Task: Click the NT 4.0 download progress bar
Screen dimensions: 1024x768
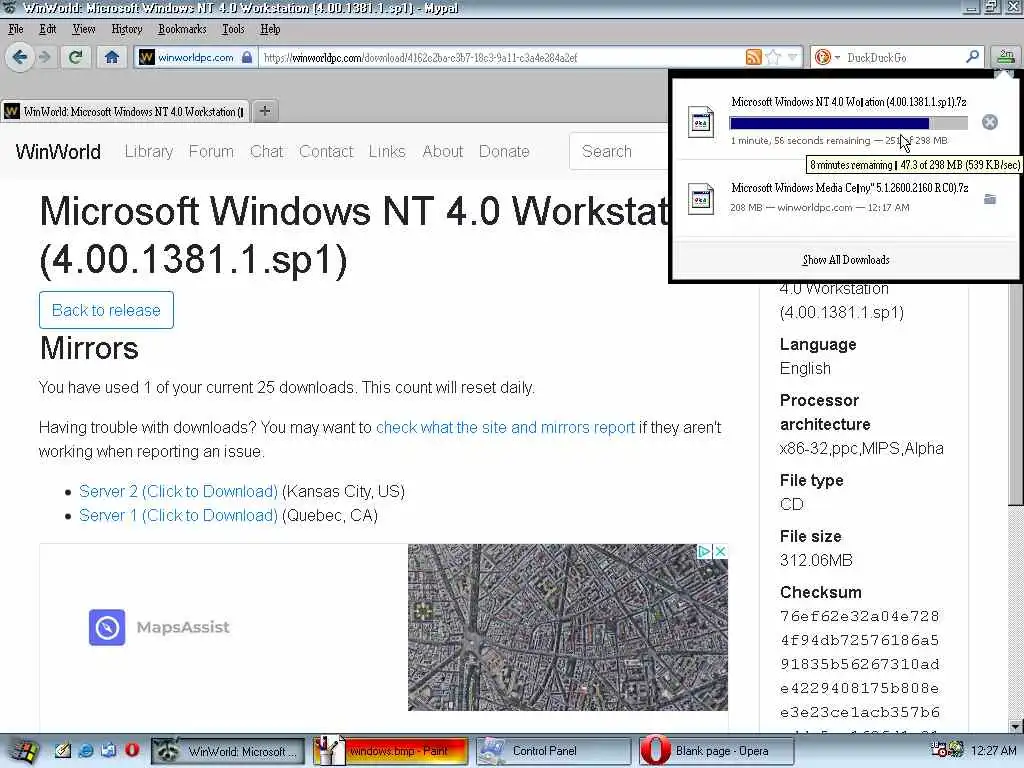Action: (848, 123)
